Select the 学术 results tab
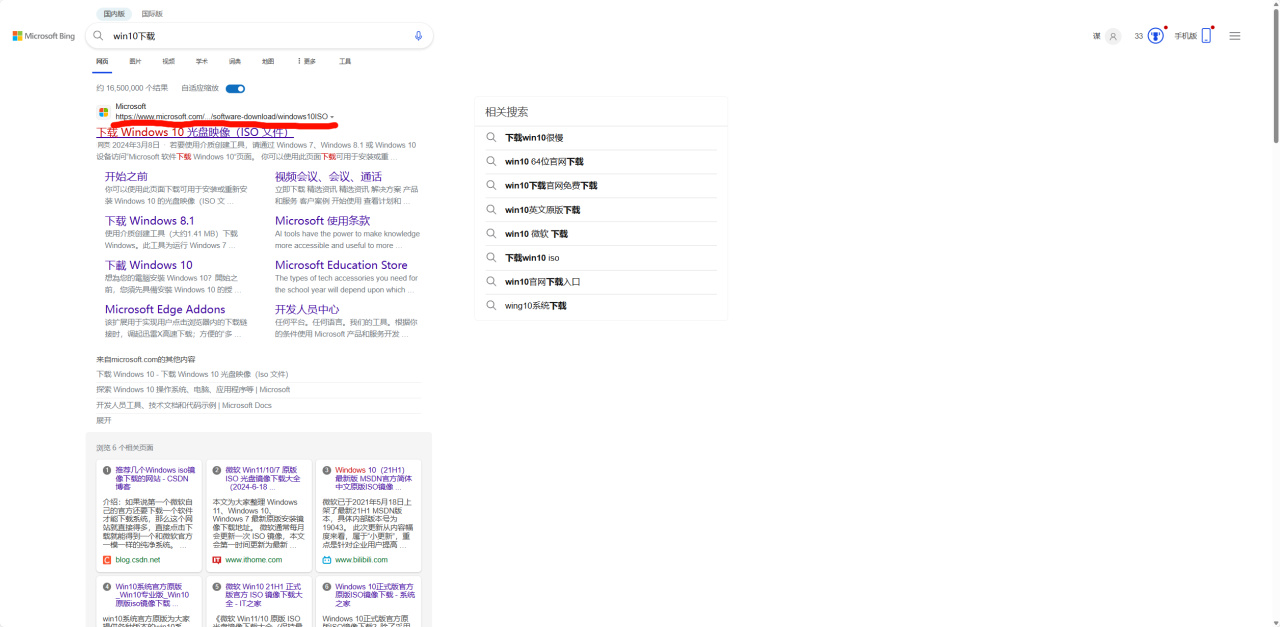The image size is (1280, 627). tap(201, 61)
